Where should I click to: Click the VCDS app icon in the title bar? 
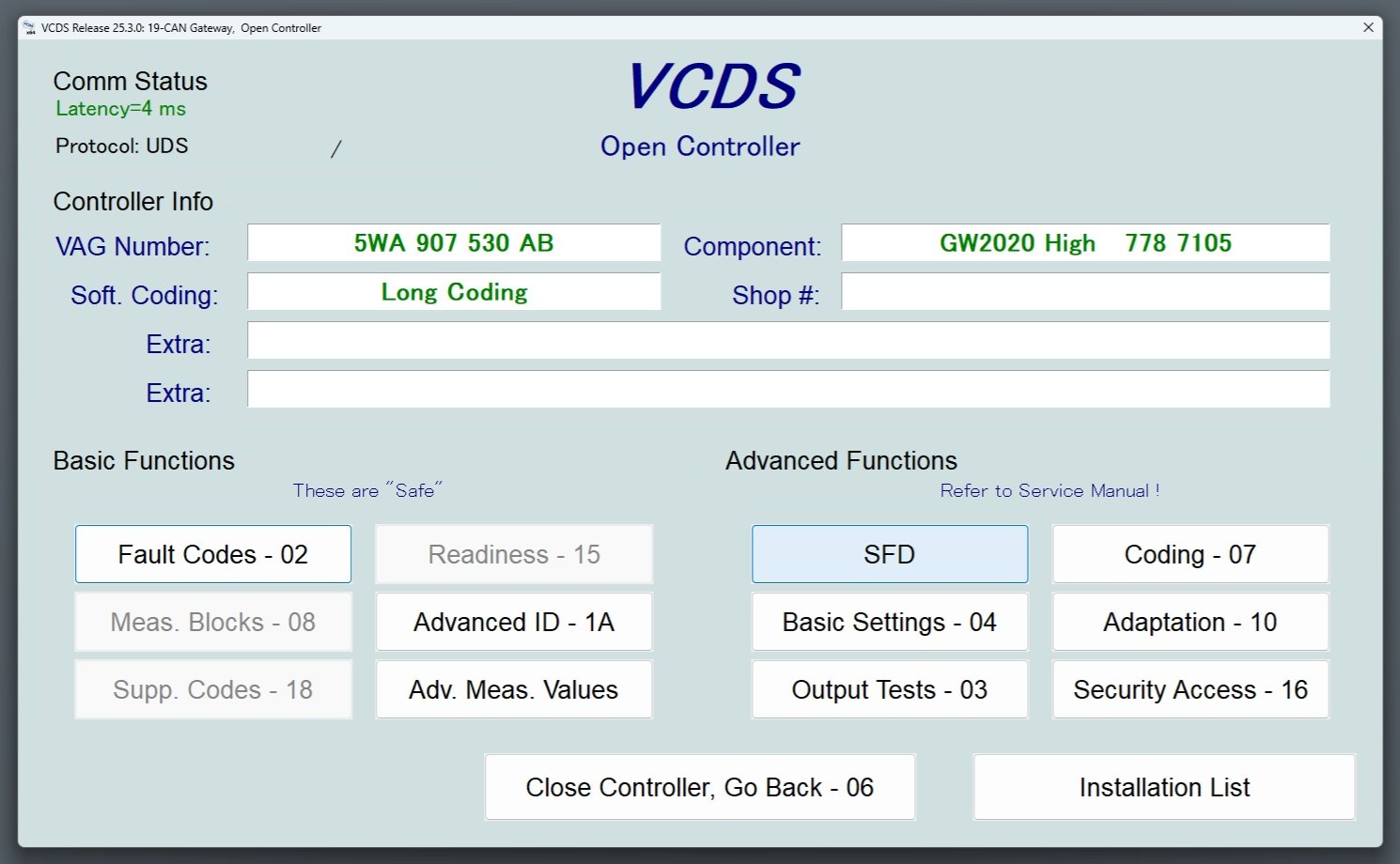(29, 27)
